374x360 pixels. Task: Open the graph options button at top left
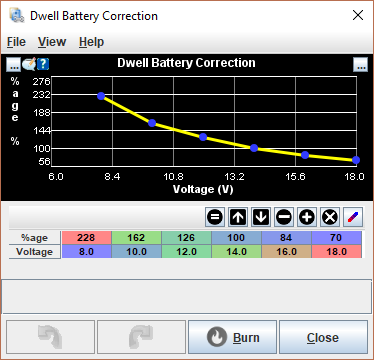pos(13,65)
